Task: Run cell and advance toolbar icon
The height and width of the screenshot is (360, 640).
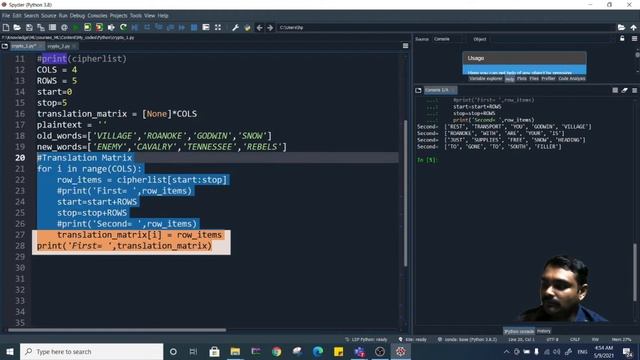Action: (x=99, y=27)
